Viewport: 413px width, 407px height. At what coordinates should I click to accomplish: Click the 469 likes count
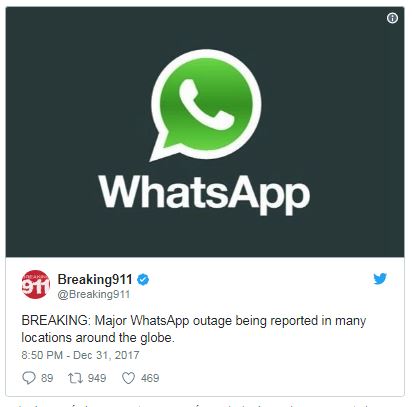click(x=150, y=378)
